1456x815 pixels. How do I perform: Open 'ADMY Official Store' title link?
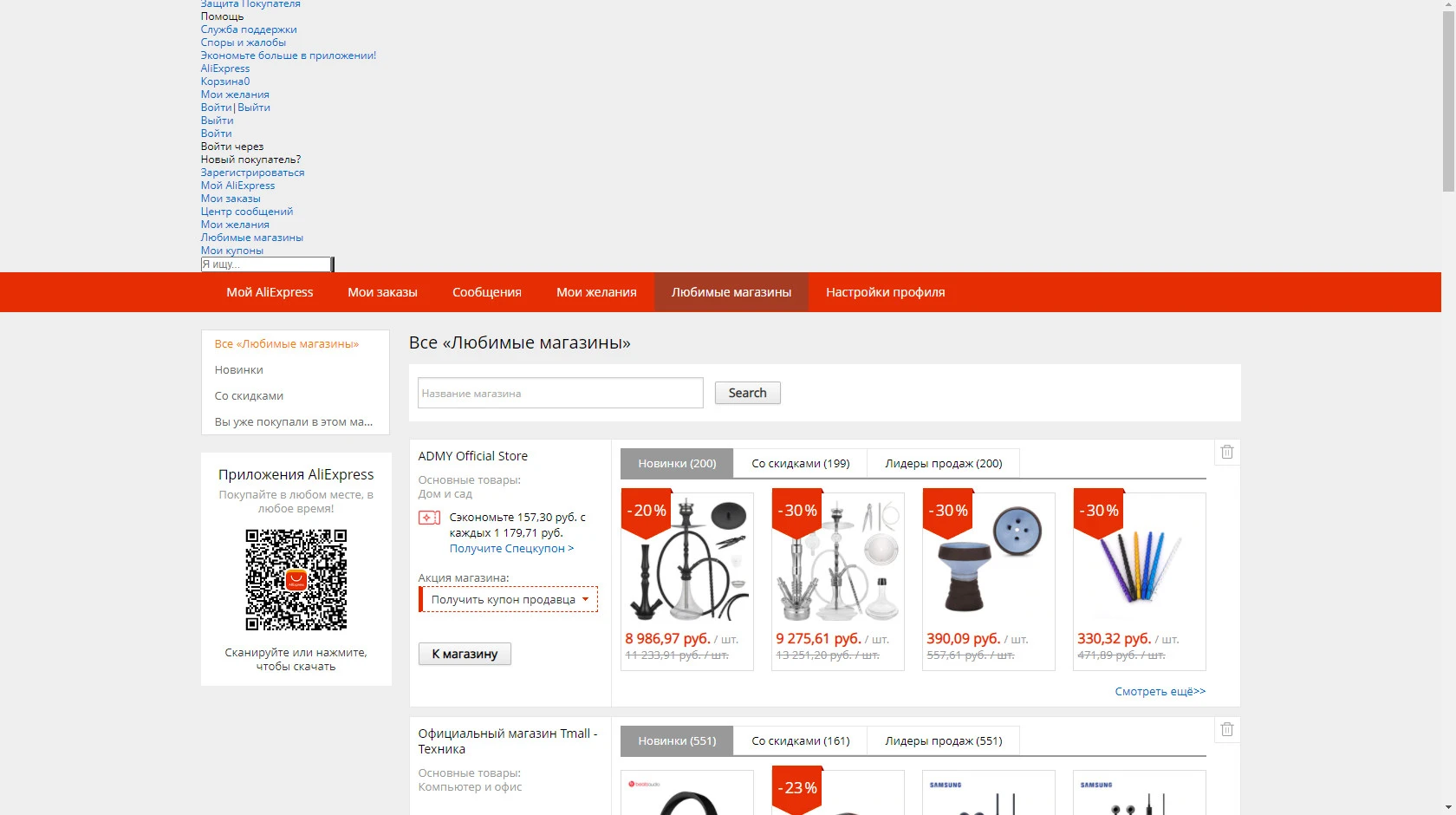coord(472,456)
